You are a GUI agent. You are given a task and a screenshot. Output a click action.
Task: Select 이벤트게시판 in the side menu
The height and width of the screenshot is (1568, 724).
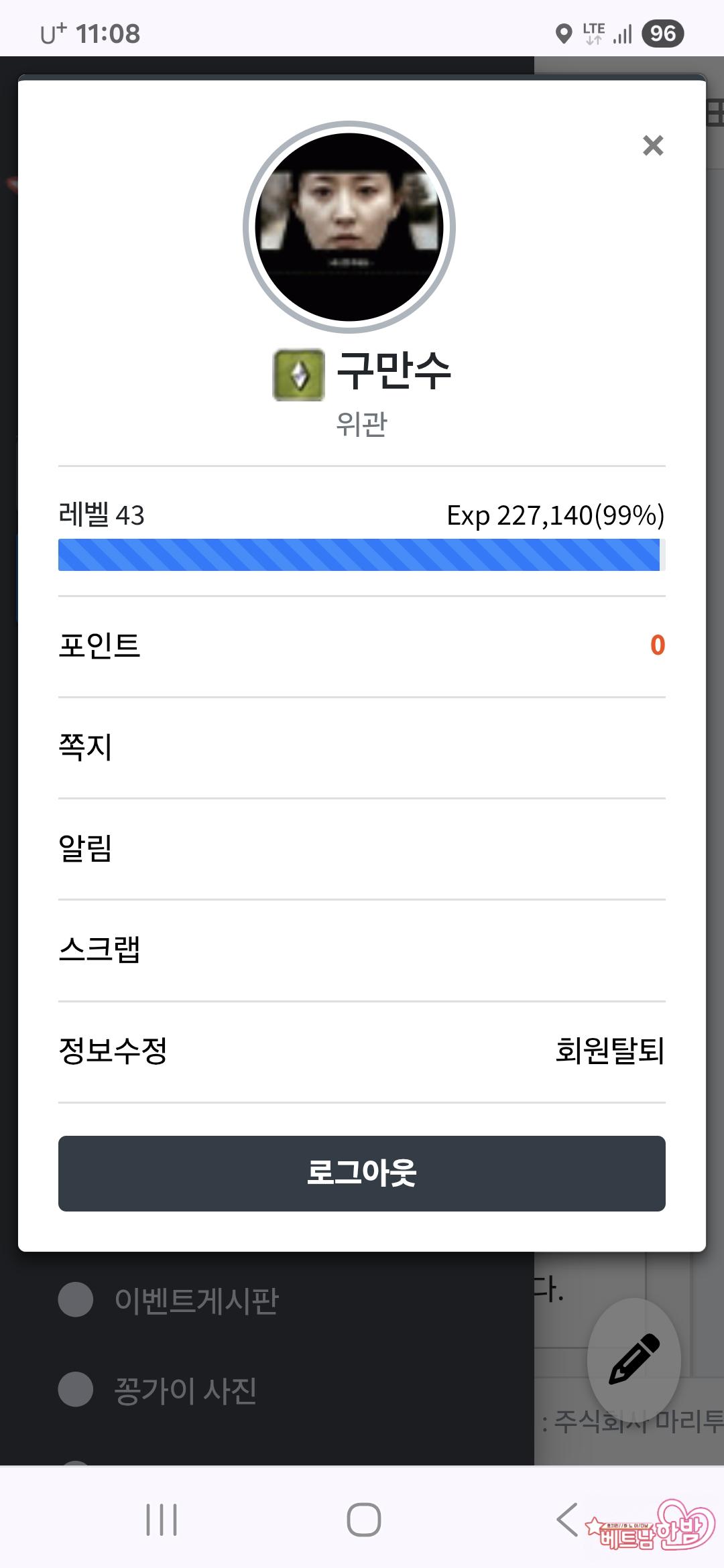click(x=196, y=1300)
